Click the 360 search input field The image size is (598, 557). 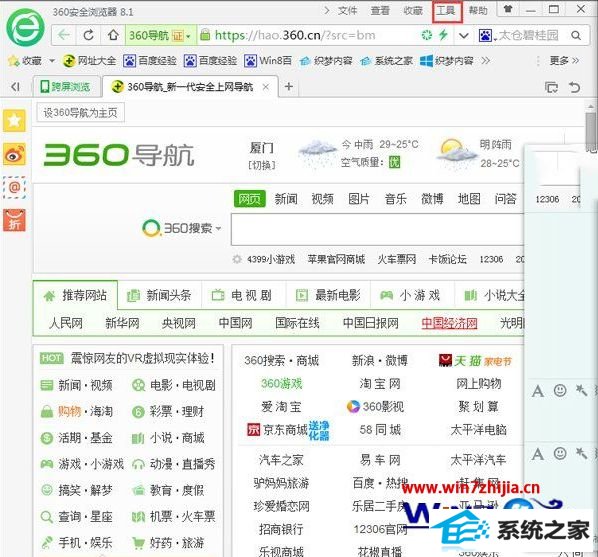click(378, 229)
